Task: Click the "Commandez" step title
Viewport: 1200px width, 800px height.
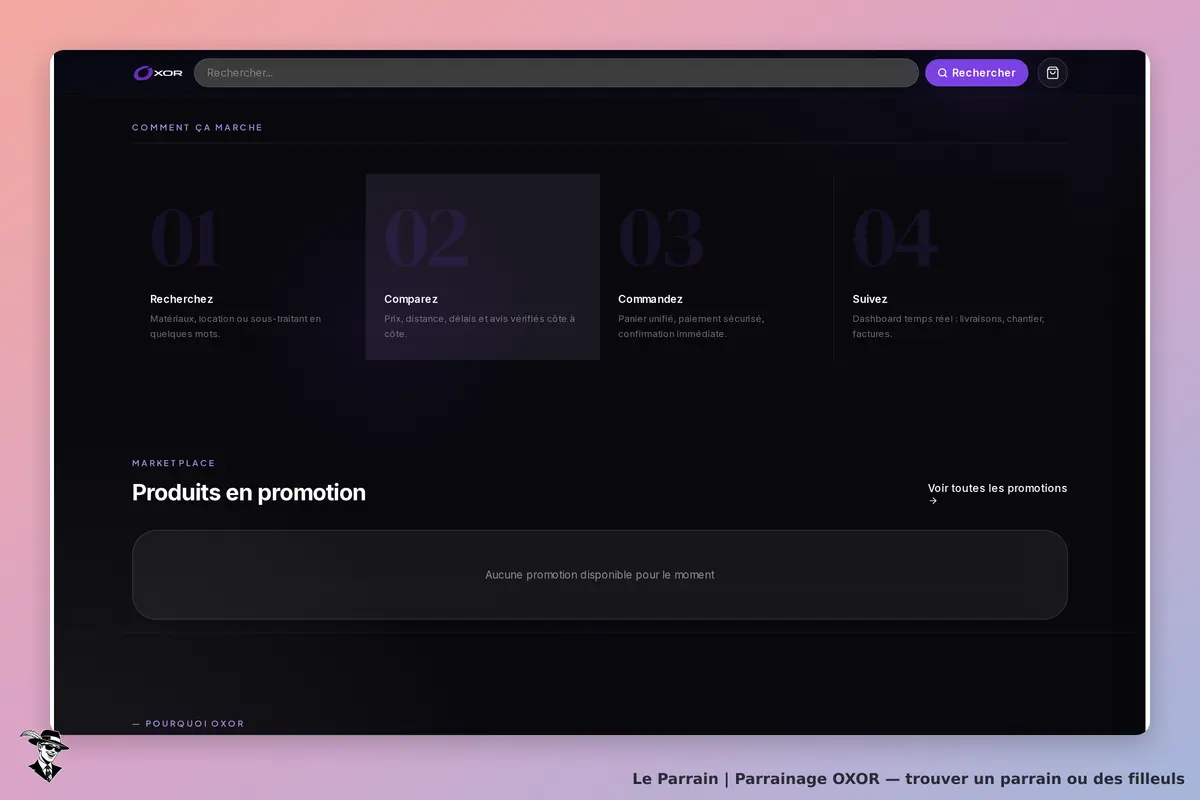Action: pos(650,299)
